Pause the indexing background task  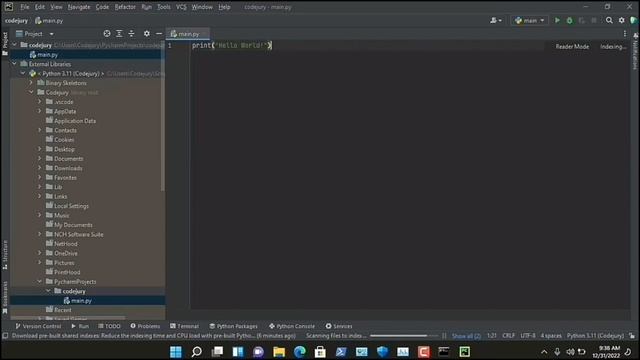click(x=444, y=336)
